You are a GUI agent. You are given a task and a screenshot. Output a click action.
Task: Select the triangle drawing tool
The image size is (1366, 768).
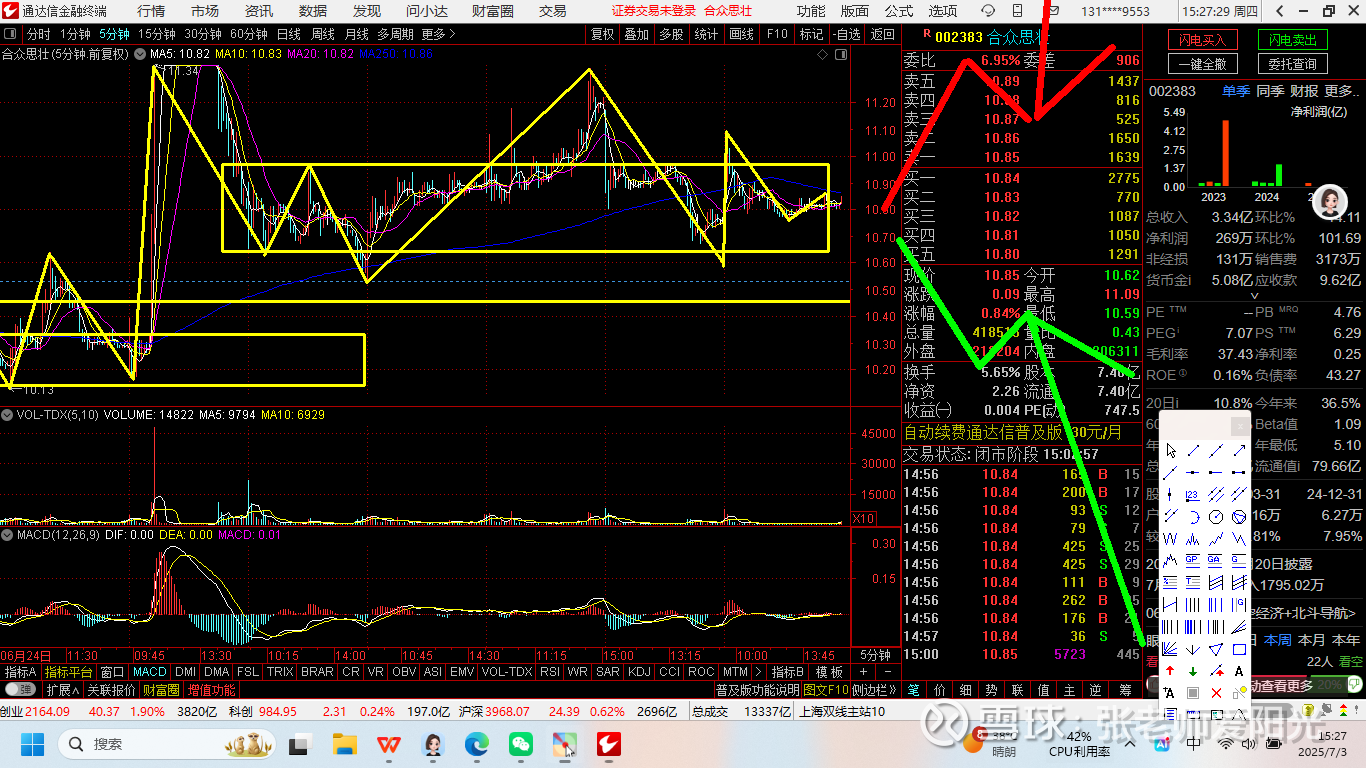point(1216,649)
